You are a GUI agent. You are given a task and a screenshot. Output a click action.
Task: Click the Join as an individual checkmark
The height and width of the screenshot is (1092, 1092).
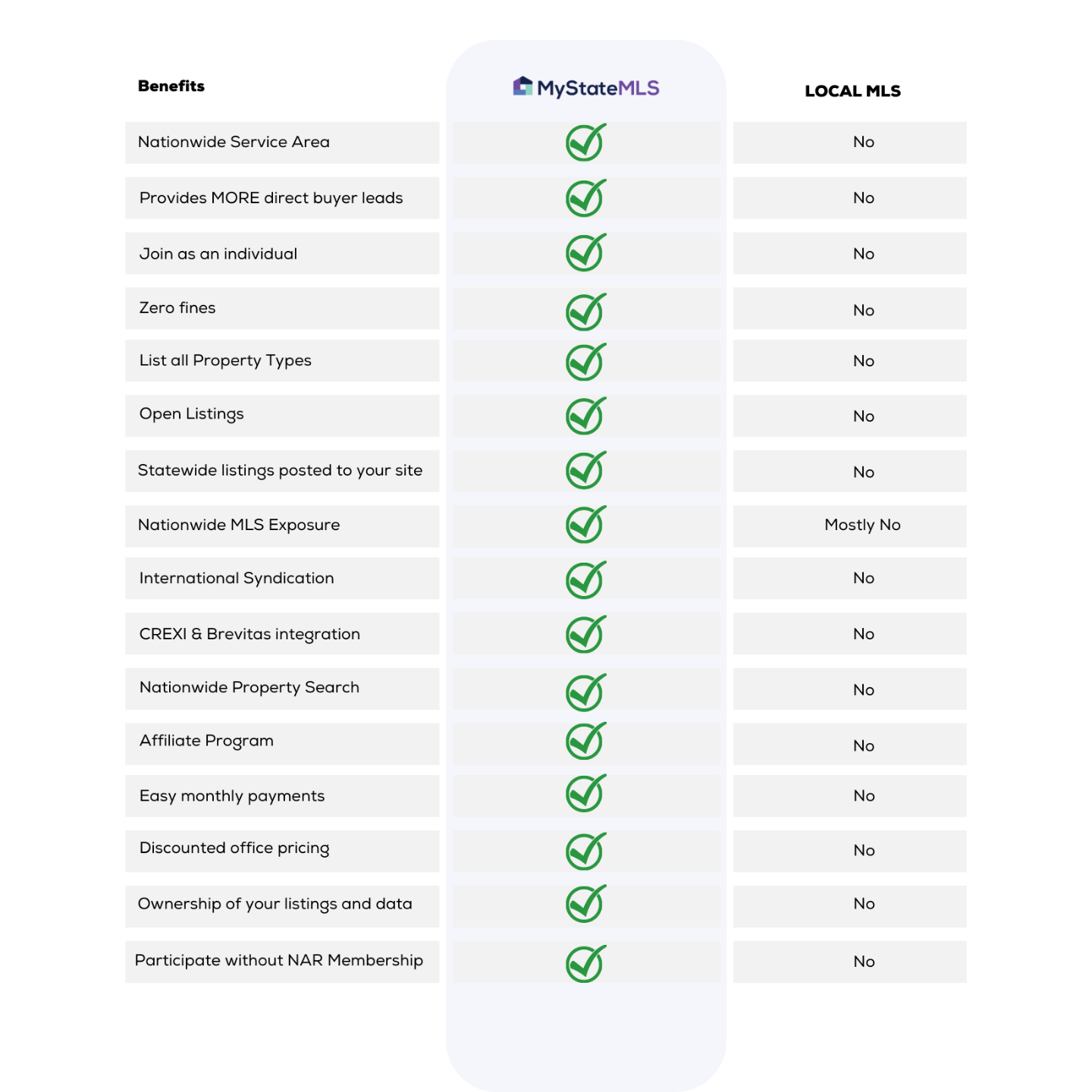click(585, 253)
